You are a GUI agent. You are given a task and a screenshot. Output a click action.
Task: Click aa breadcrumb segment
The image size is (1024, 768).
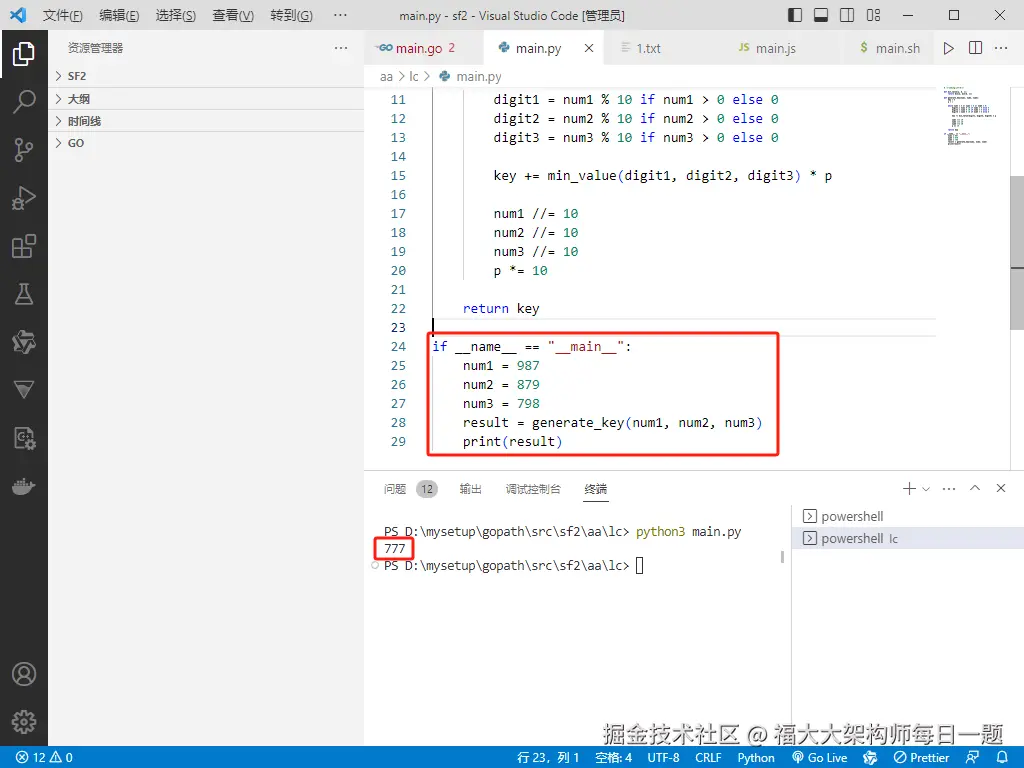point(386,76)
